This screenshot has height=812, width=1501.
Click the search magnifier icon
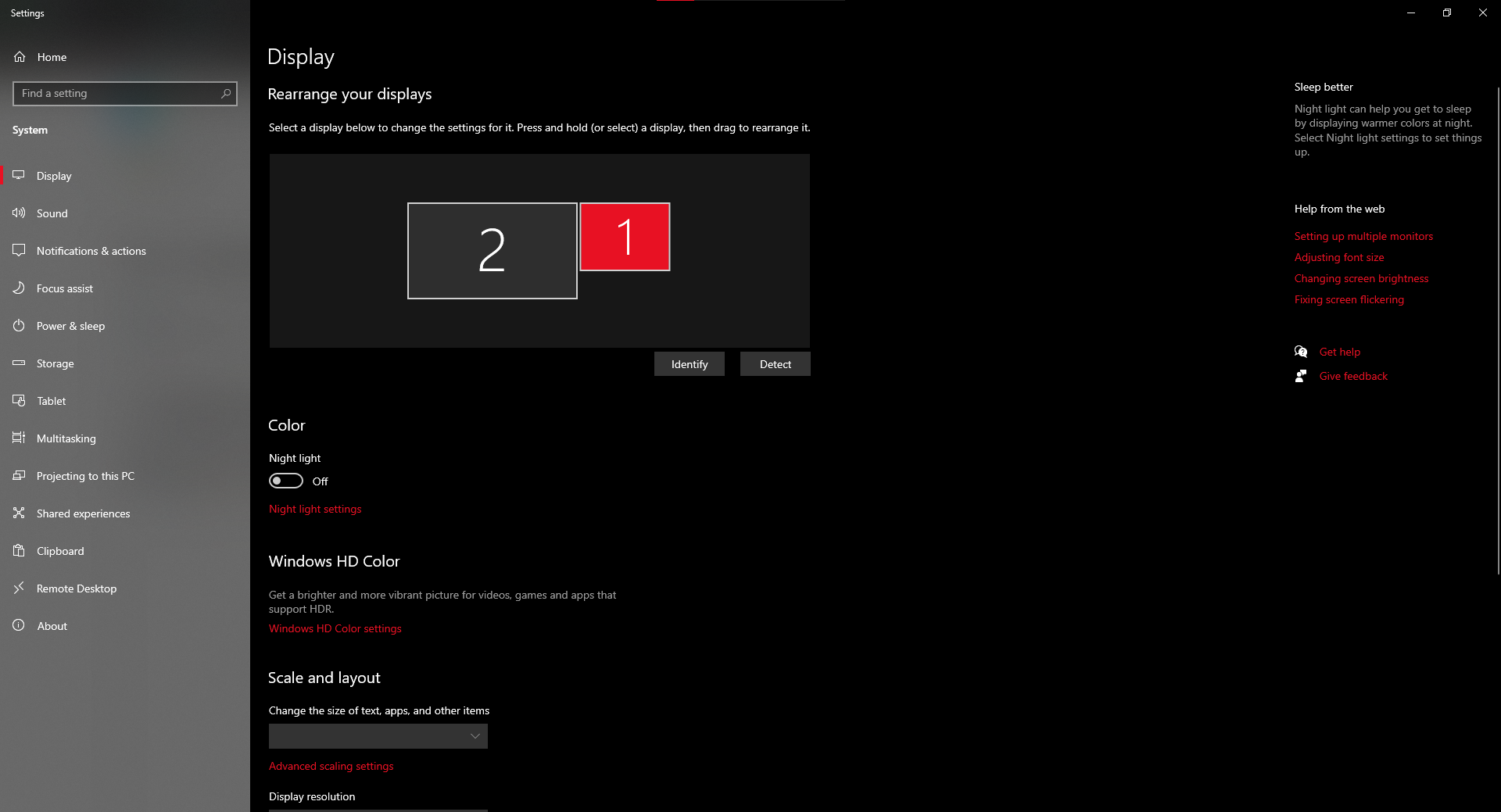click(226, 94)
